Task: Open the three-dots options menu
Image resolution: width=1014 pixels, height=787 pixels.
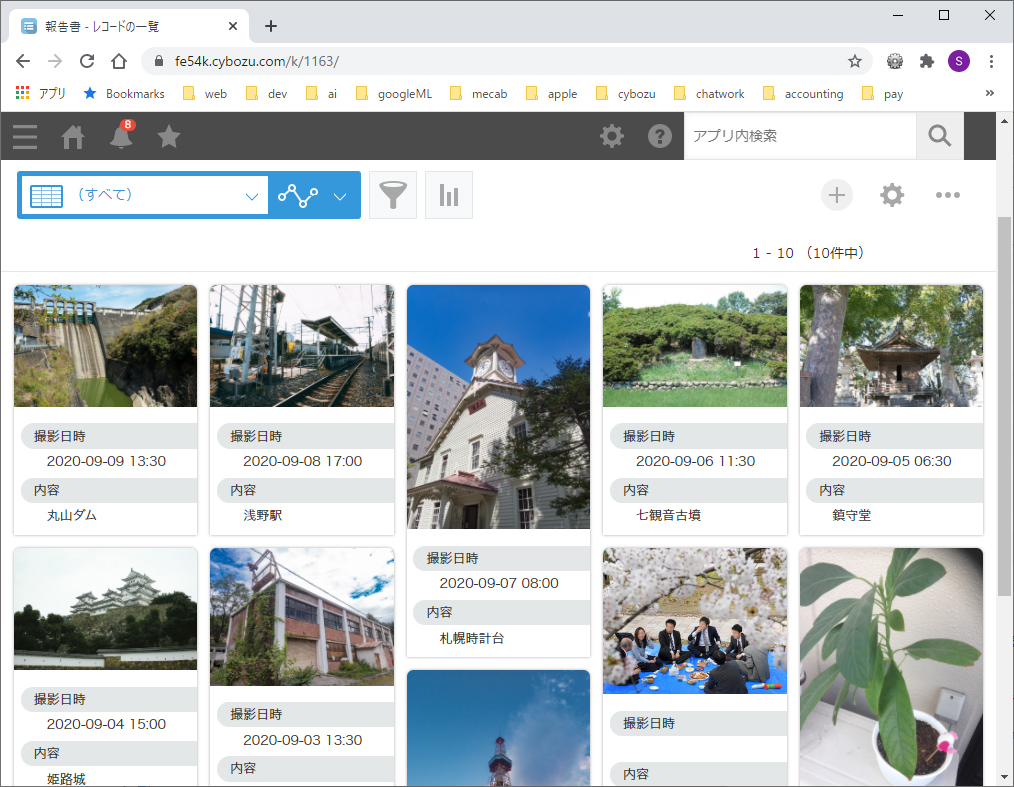Action: tap(947, 195)
